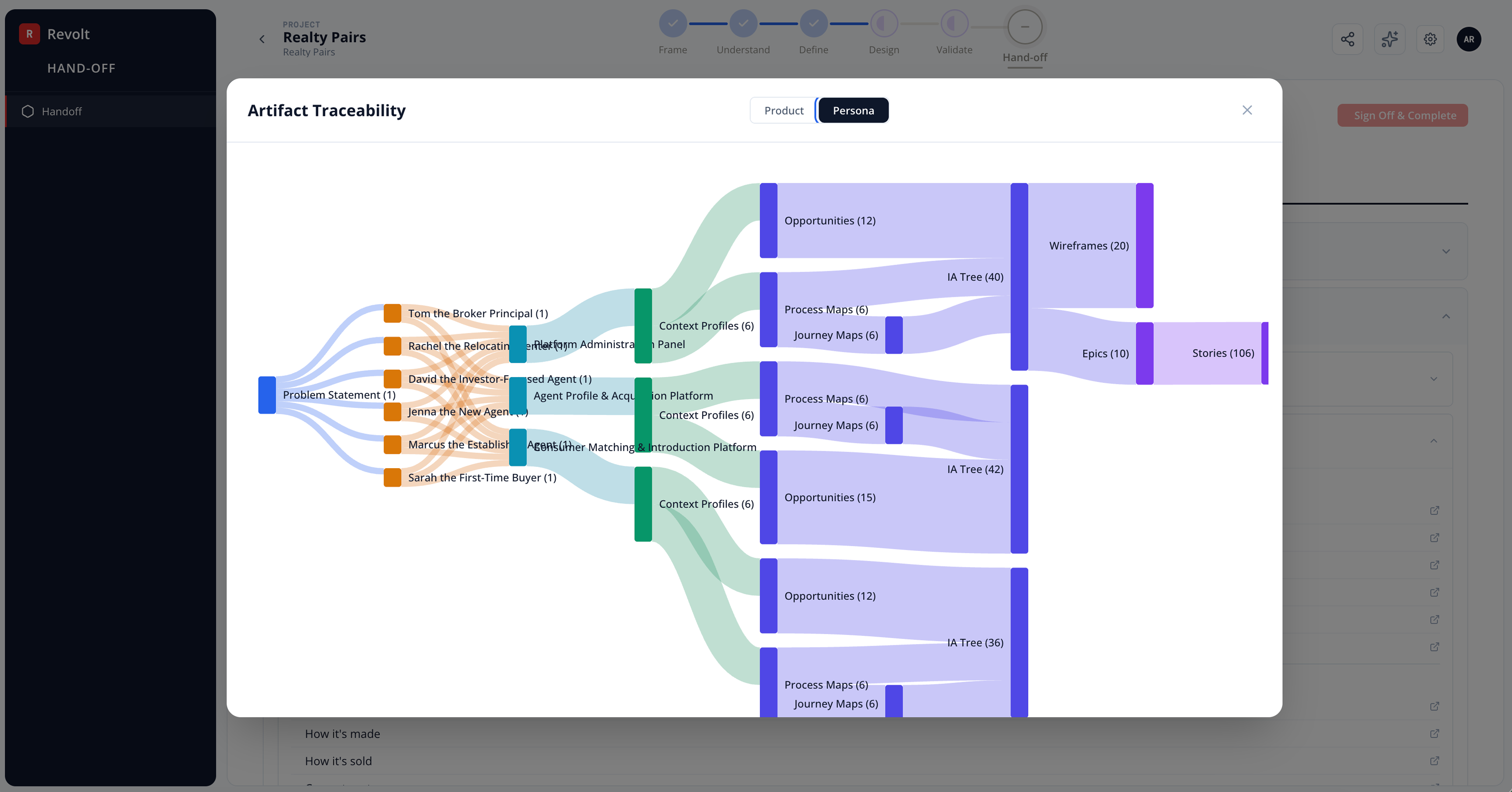Open Handoff in the sidebar
Screen dimensions: 1512x792
110,112
